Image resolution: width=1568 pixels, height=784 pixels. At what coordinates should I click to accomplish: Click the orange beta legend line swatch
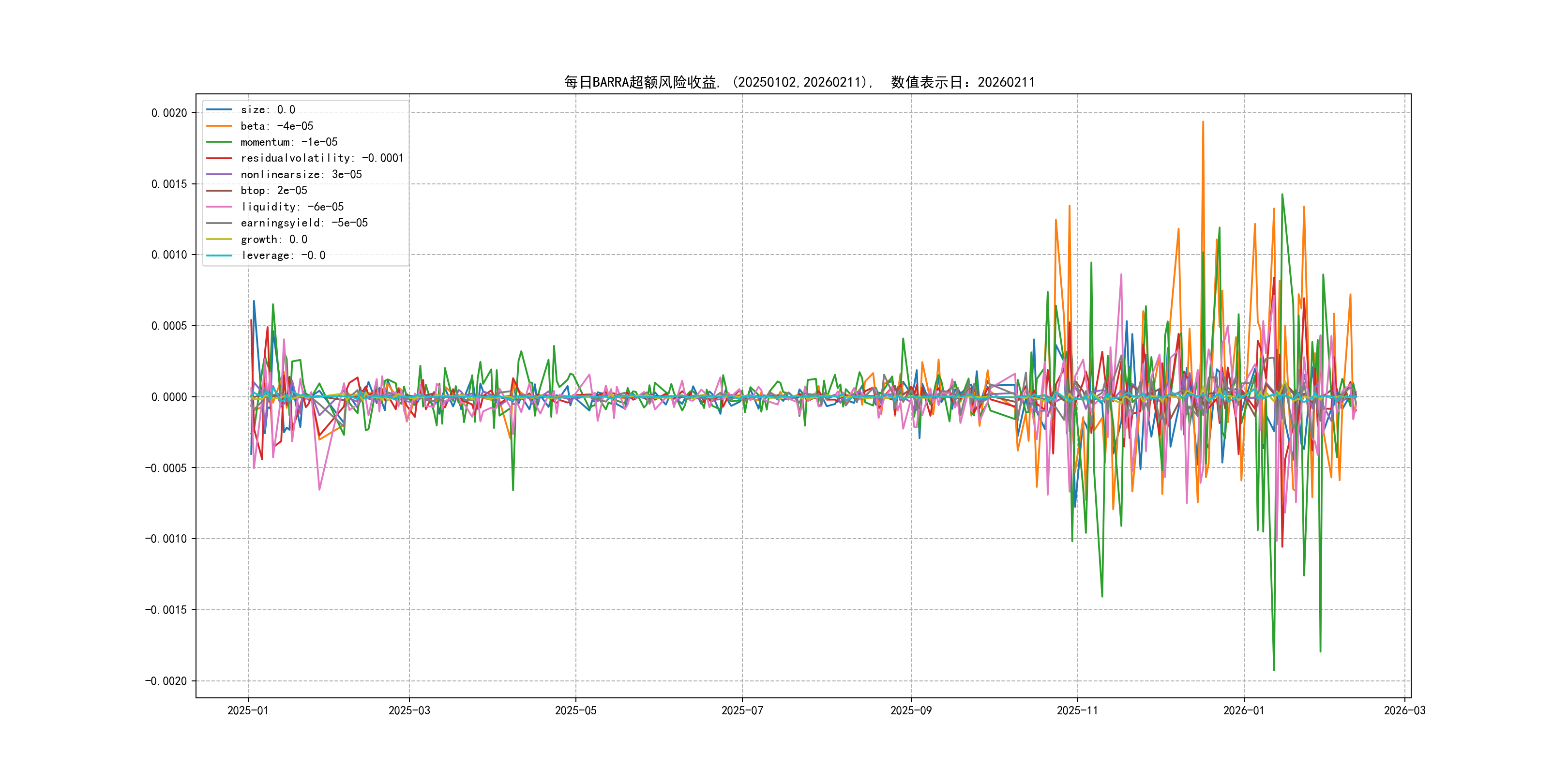[x=219, y=126]
